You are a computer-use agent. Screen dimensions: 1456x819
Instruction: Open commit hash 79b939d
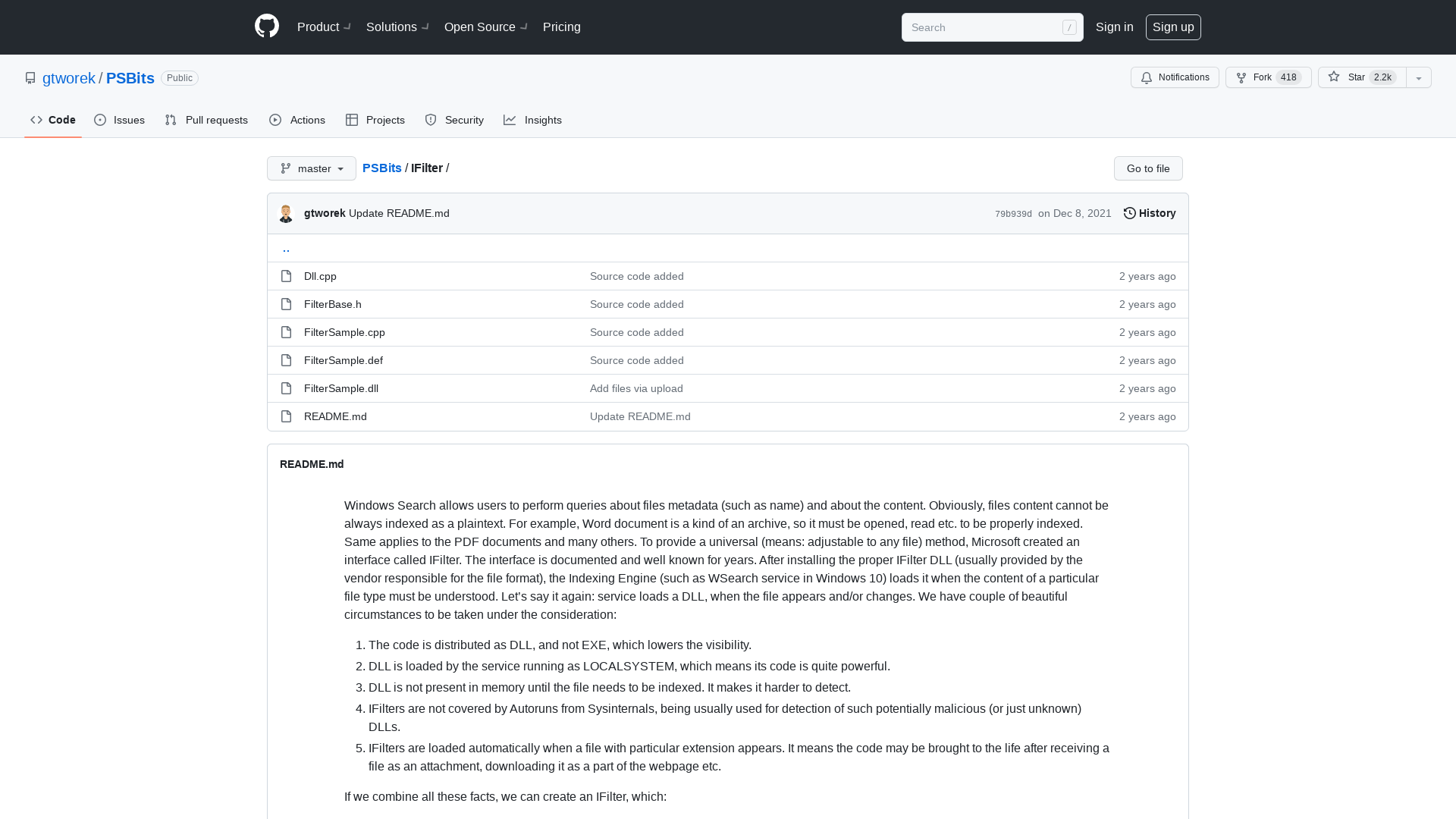click(1013, 214)
